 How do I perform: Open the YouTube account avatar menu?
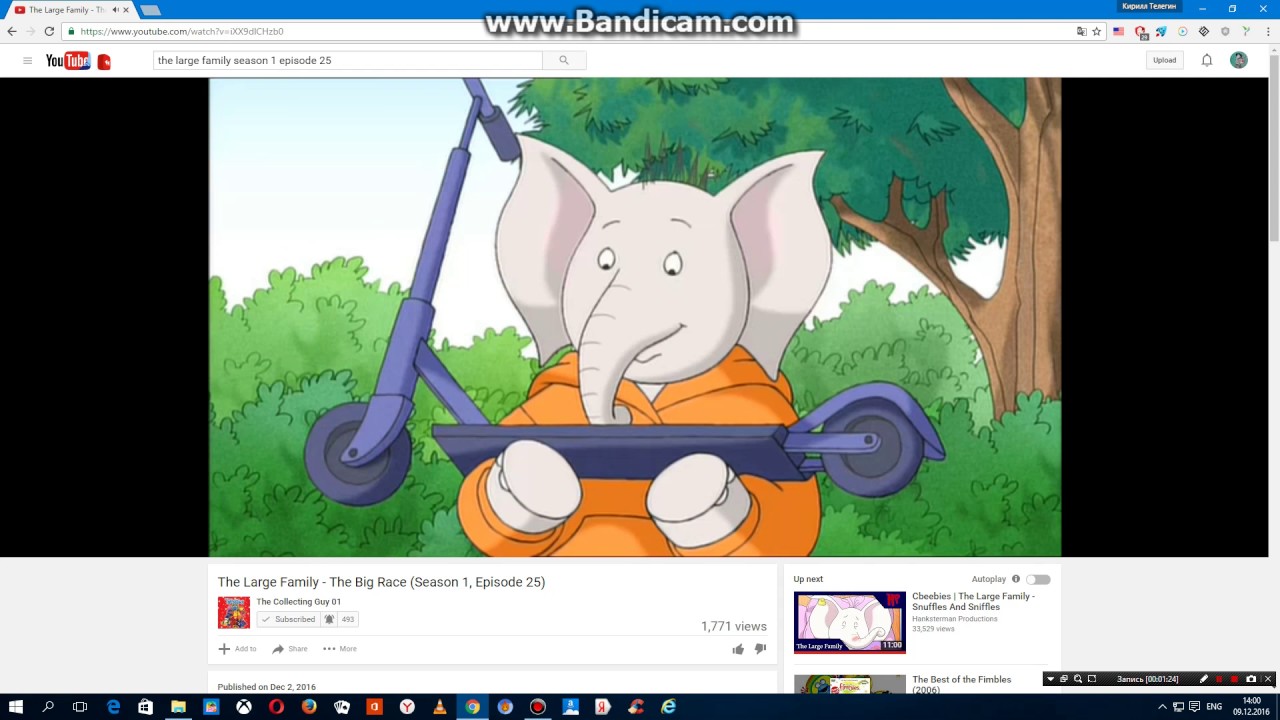pyautogui.click(x=1239, y=60)
